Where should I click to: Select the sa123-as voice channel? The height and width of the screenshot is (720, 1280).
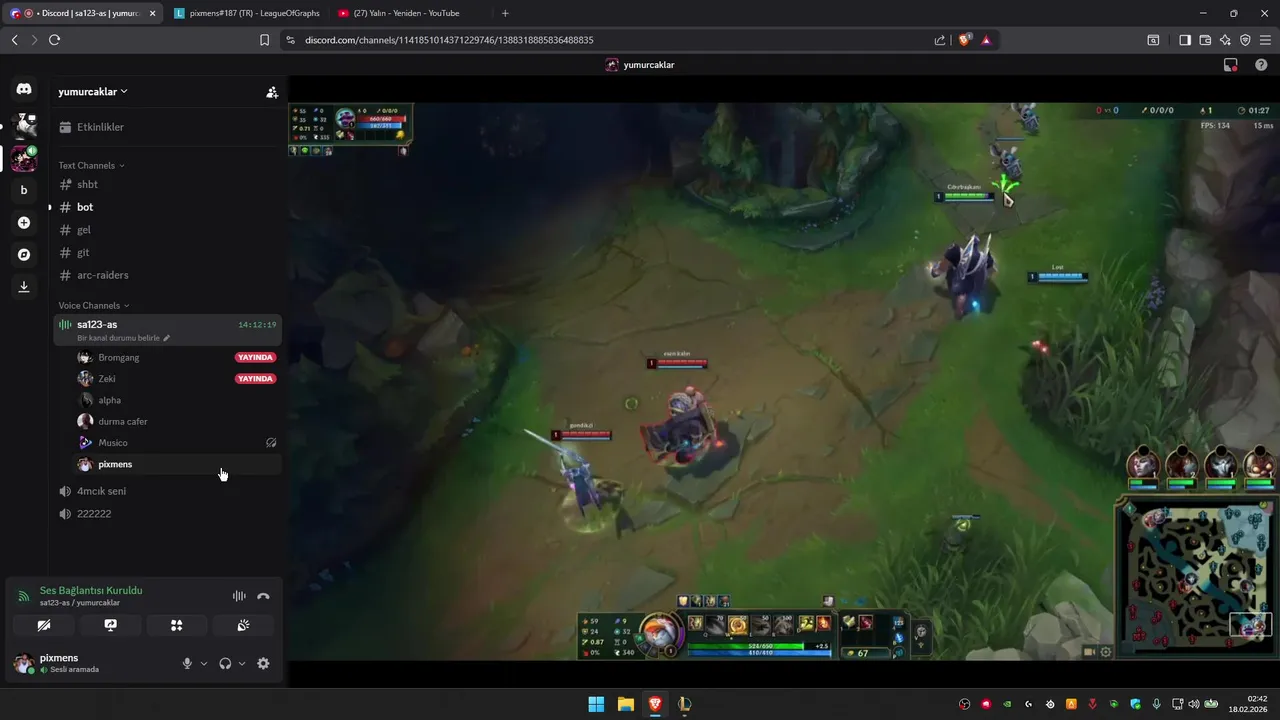(167, 329)
